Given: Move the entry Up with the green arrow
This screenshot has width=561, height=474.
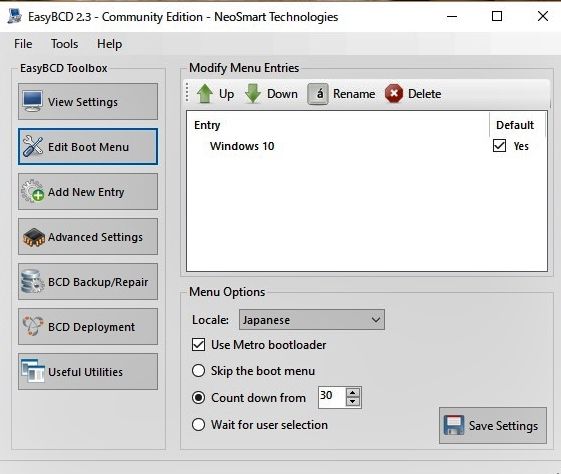Looking at the screenshot, I should [x=215, y=94].
